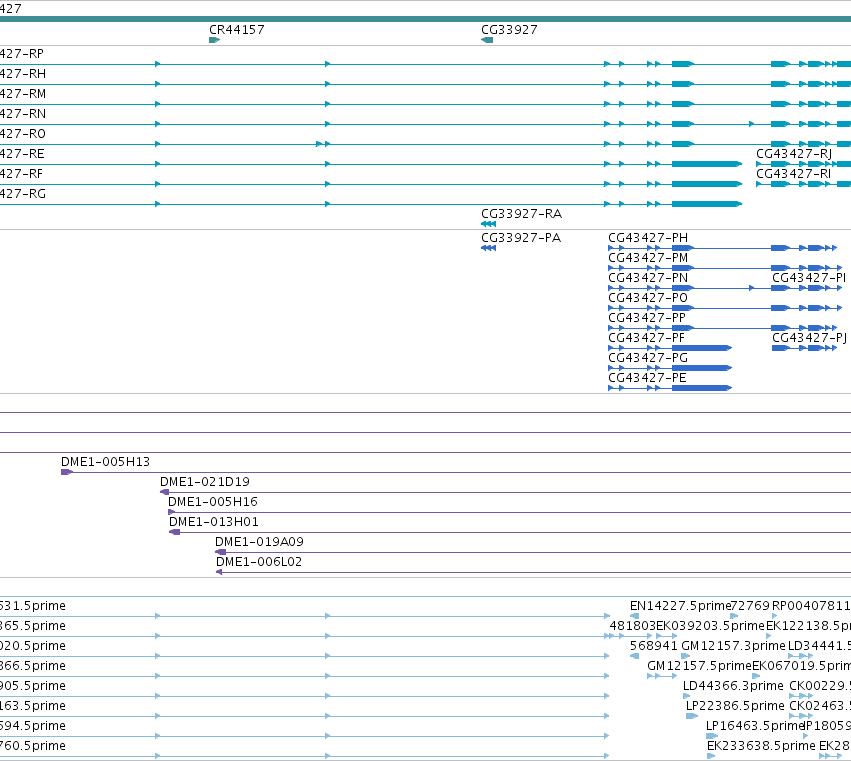Click the 427-RH transcript label
Viewport: 851px width, 761px height.
[x=23, y=73]
